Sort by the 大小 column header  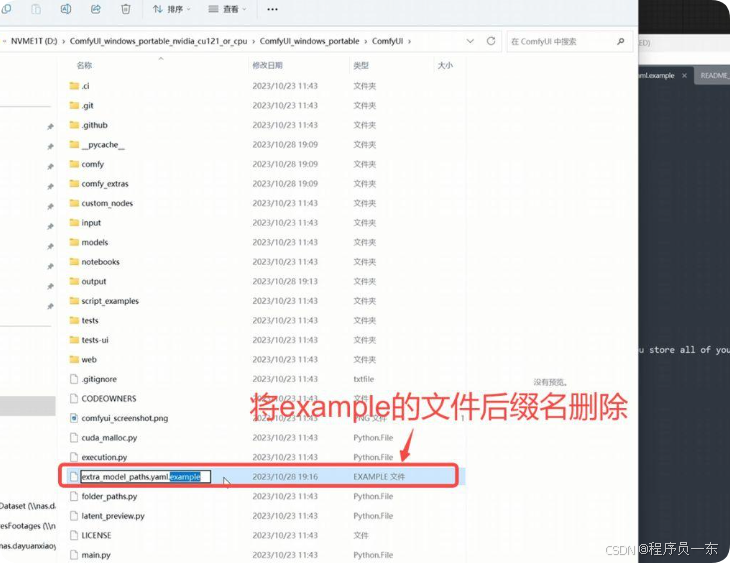(x=445, y=65)
